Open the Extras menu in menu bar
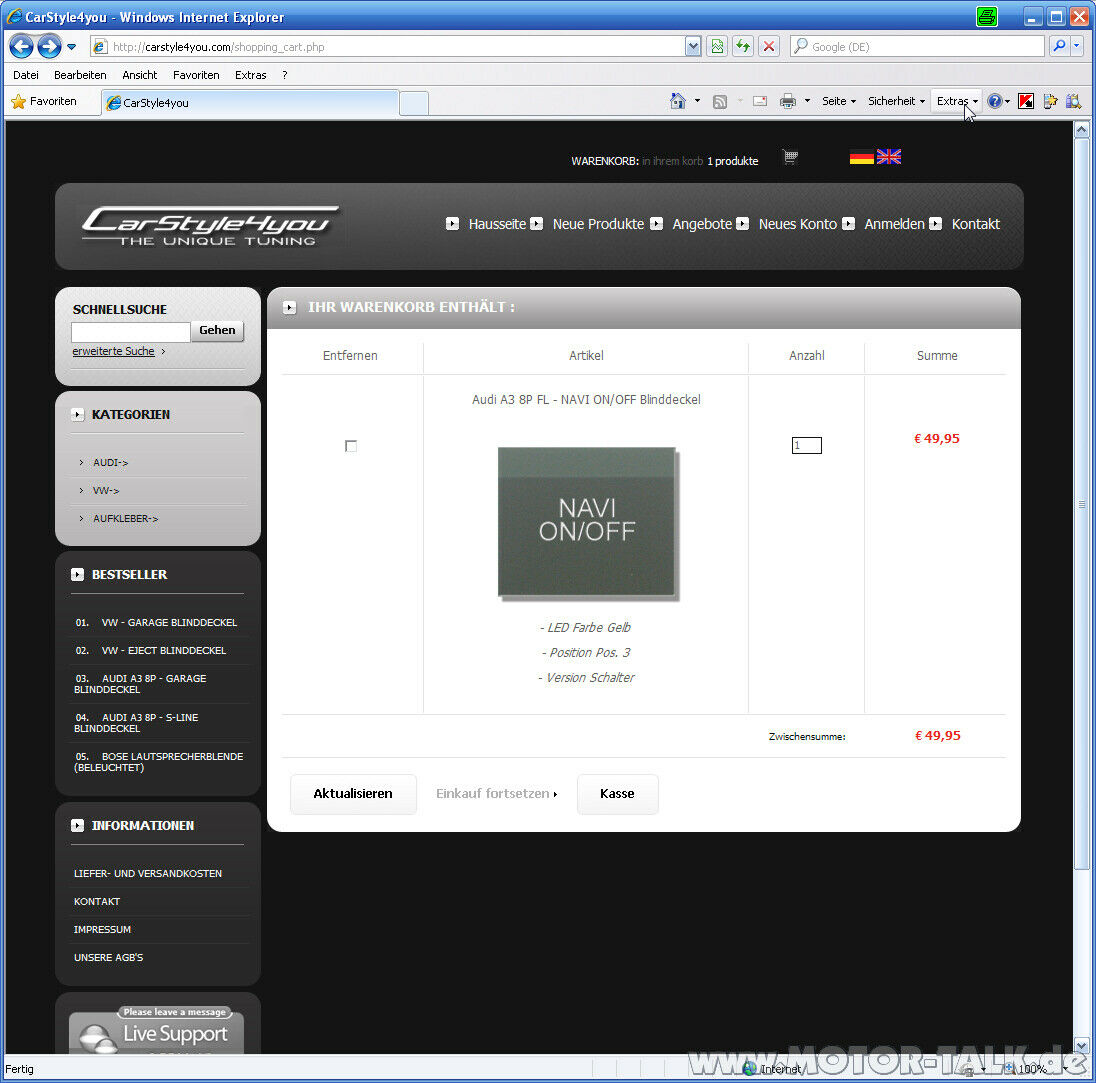The width and height of the screenshot is (1096, 1083). [251, 75]
